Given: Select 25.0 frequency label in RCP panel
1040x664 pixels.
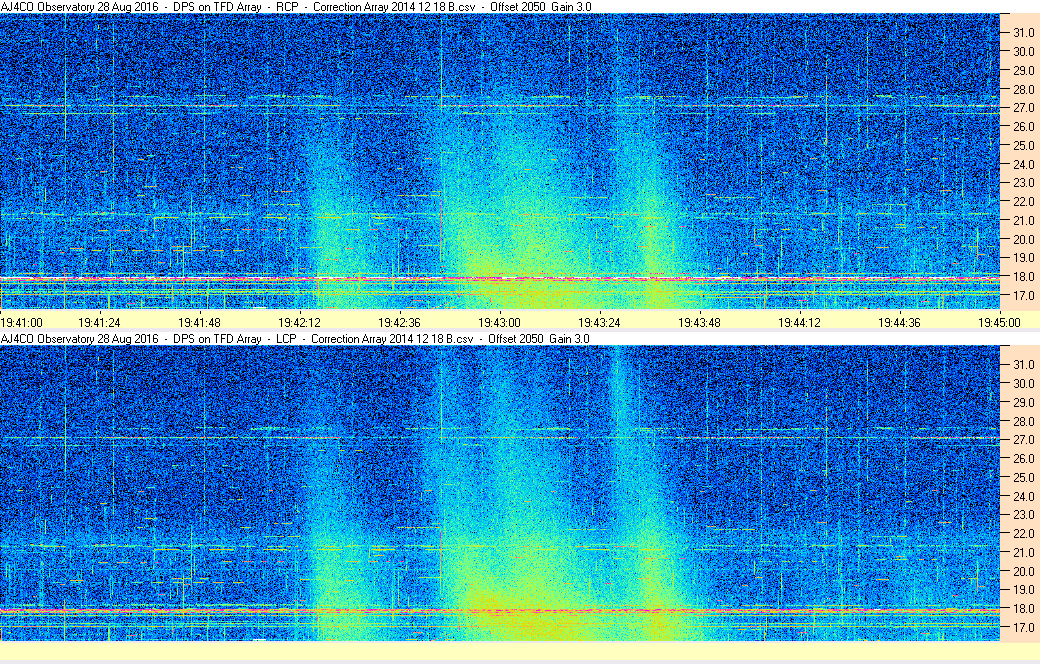Looking at the screenshot, I should pyautogui.click(x=1023, y=145).
